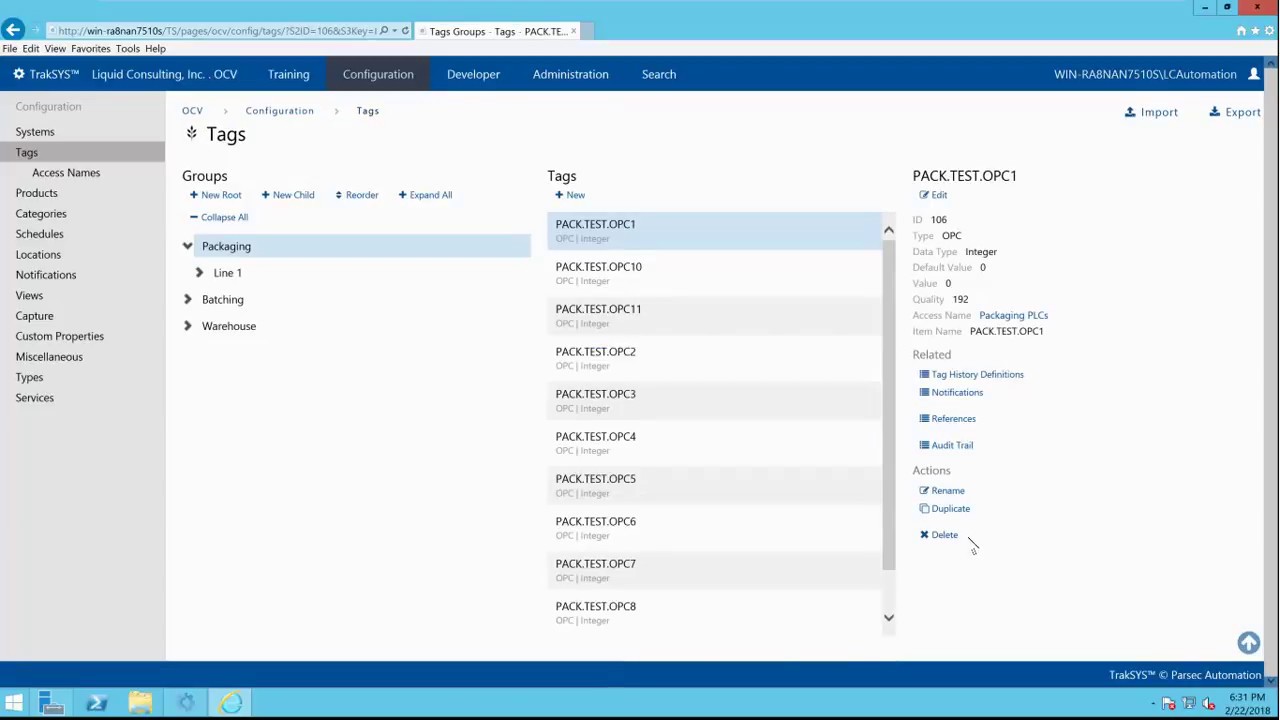Collapse the Packaging group node
This screenshot has width=1280, height=720.
[187, 246]
